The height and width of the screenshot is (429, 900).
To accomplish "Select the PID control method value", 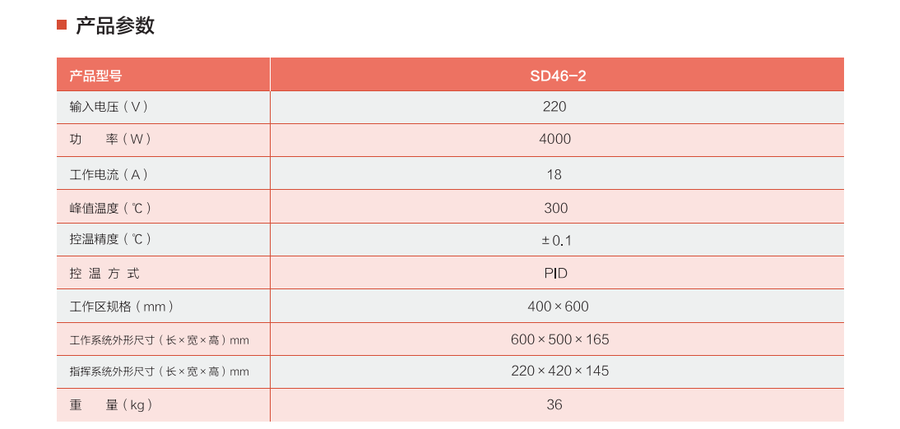I will tap(556, 273).
